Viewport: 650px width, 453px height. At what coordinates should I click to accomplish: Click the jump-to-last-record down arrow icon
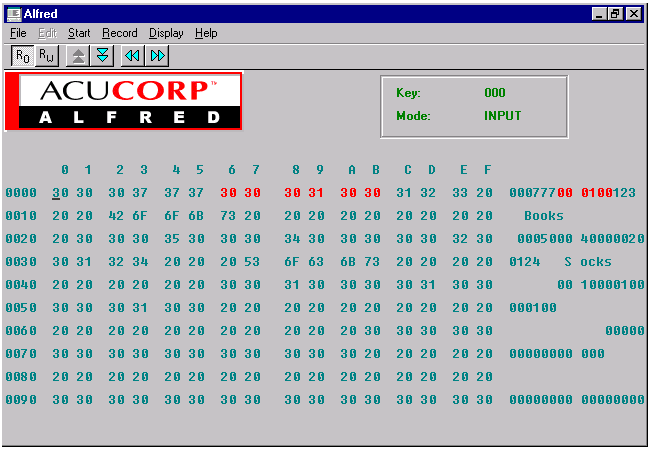pos(103,54)
